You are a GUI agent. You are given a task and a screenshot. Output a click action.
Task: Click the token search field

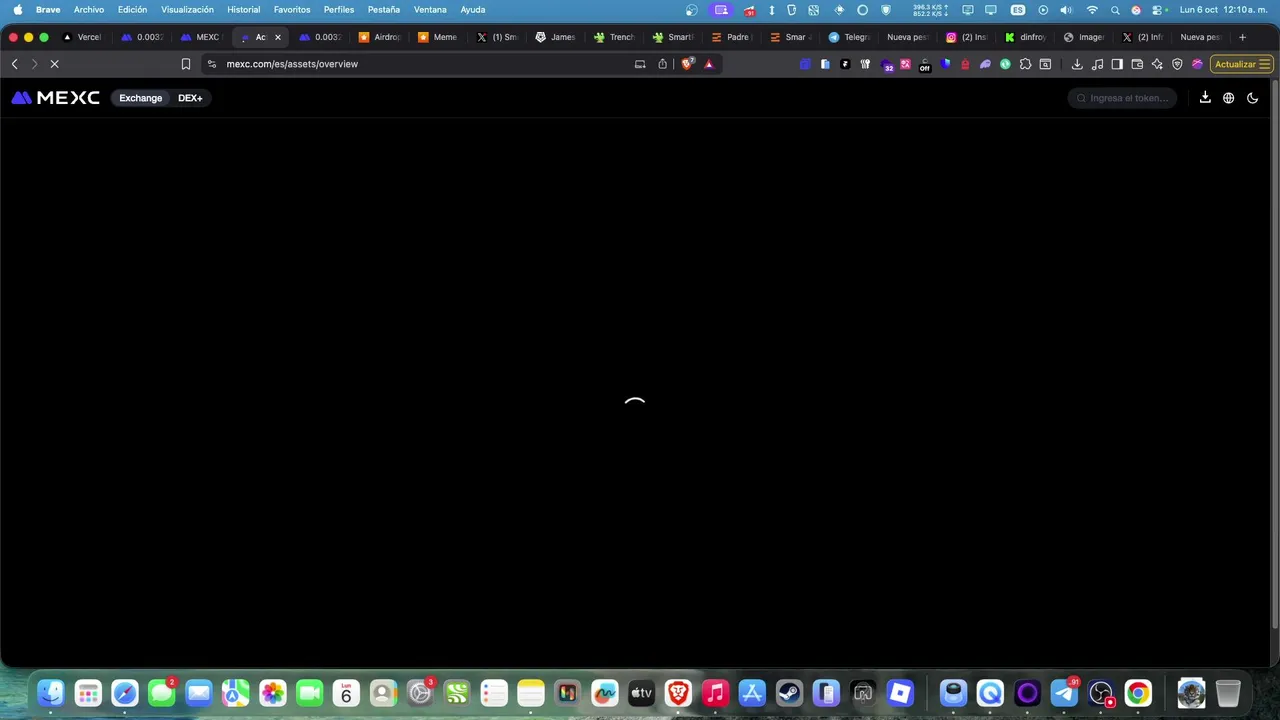pyautogui.click(x=1122, y=98)
